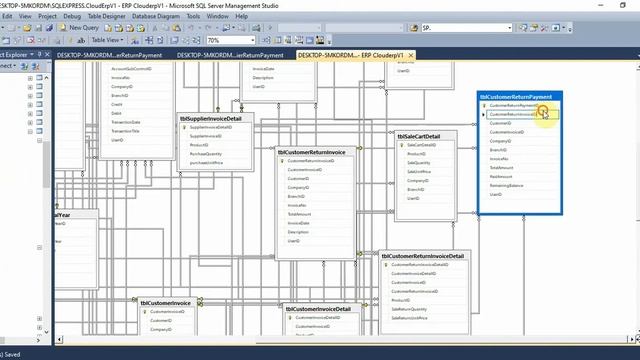Open the SP. combo box dropdown arrow

point(509,28)
